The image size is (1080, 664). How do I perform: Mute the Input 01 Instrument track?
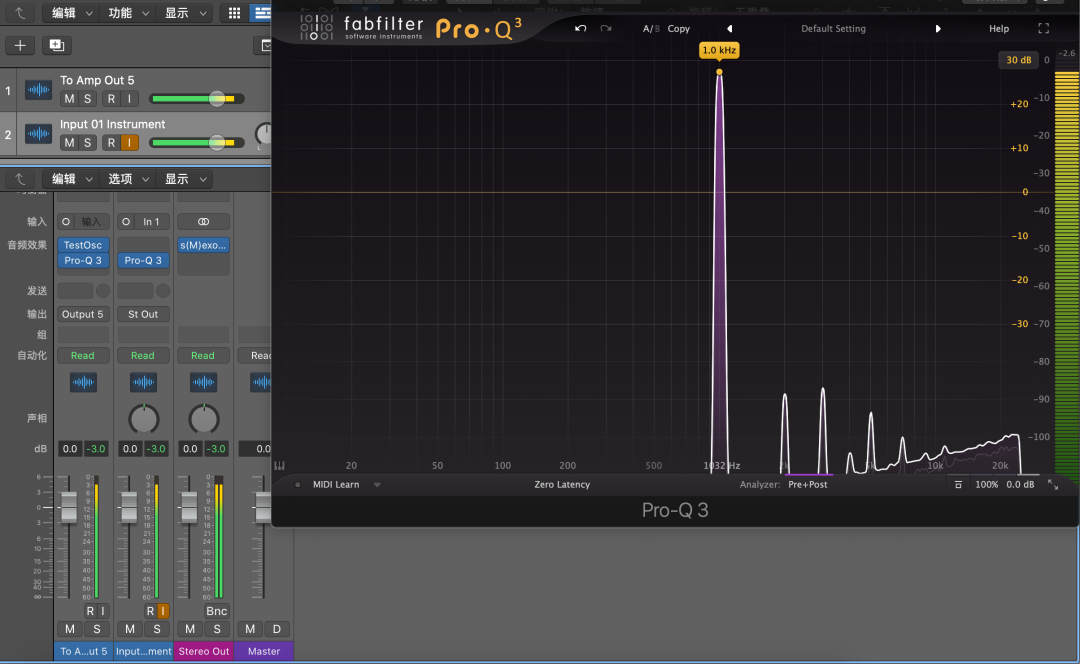(69, 143)
